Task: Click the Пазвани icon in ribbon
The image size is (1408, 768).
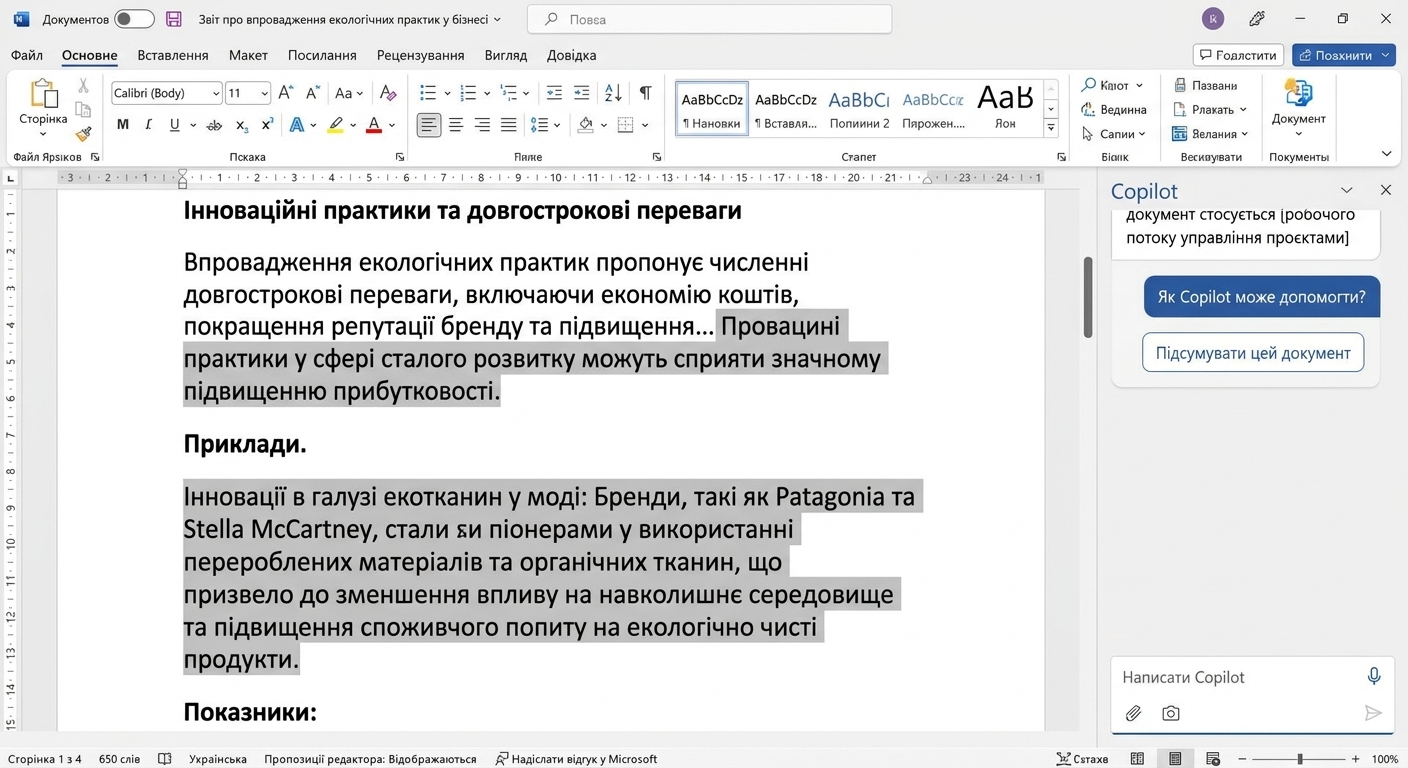Action: 1180,85
